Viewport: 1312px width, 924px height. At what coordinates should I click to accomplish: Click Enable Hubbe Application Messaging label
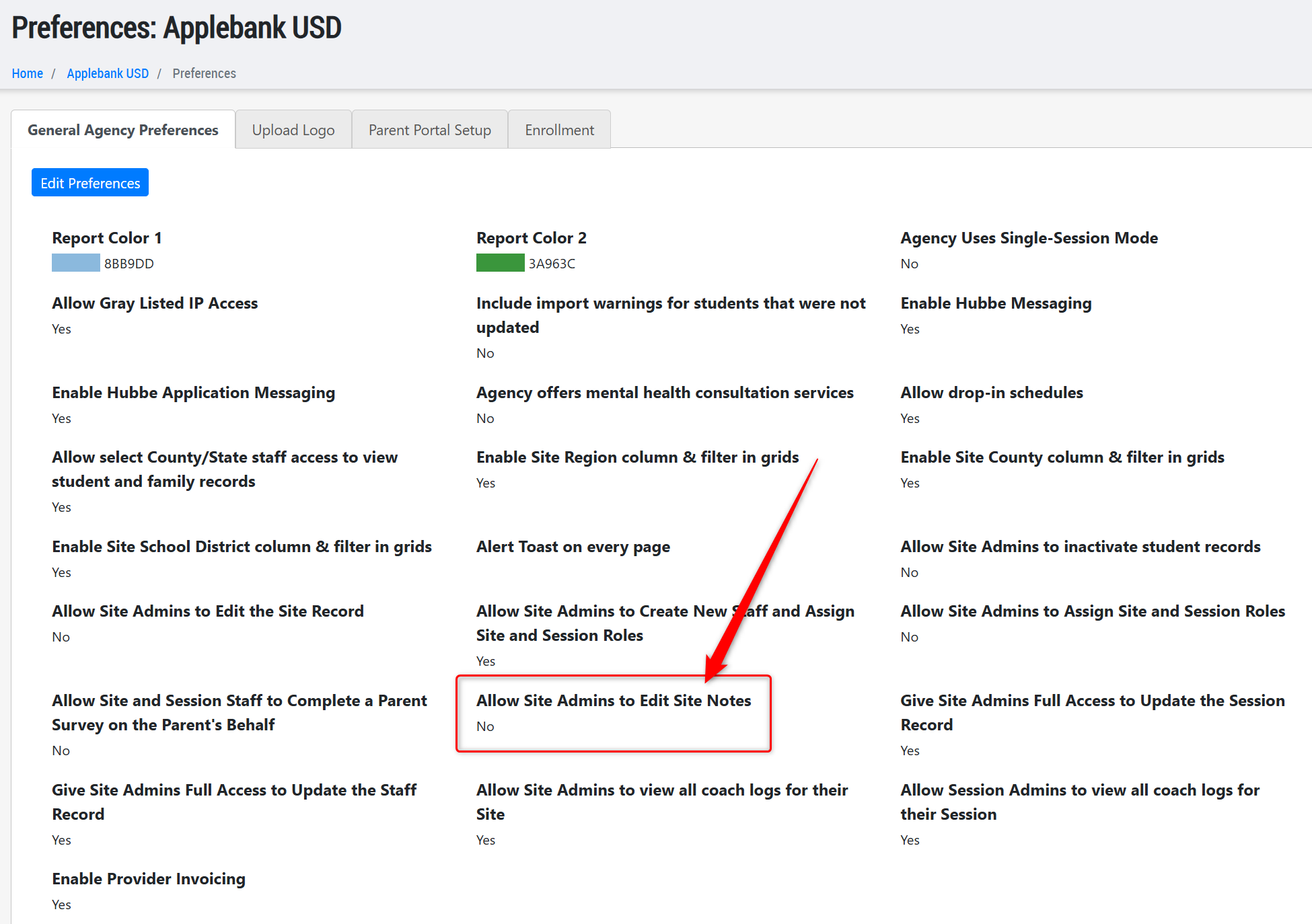[x=193, y=393]
